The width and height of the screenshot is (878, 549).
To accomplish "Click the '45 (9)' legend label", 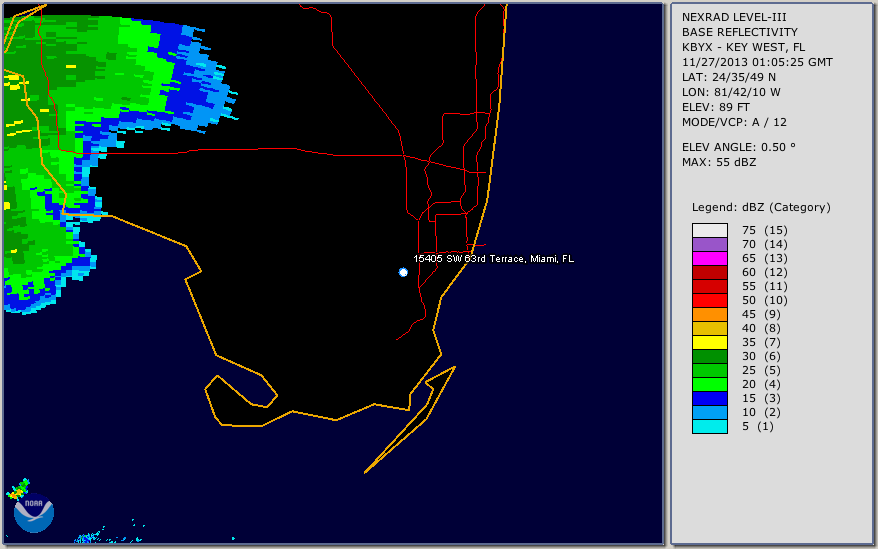I will 762,314.
